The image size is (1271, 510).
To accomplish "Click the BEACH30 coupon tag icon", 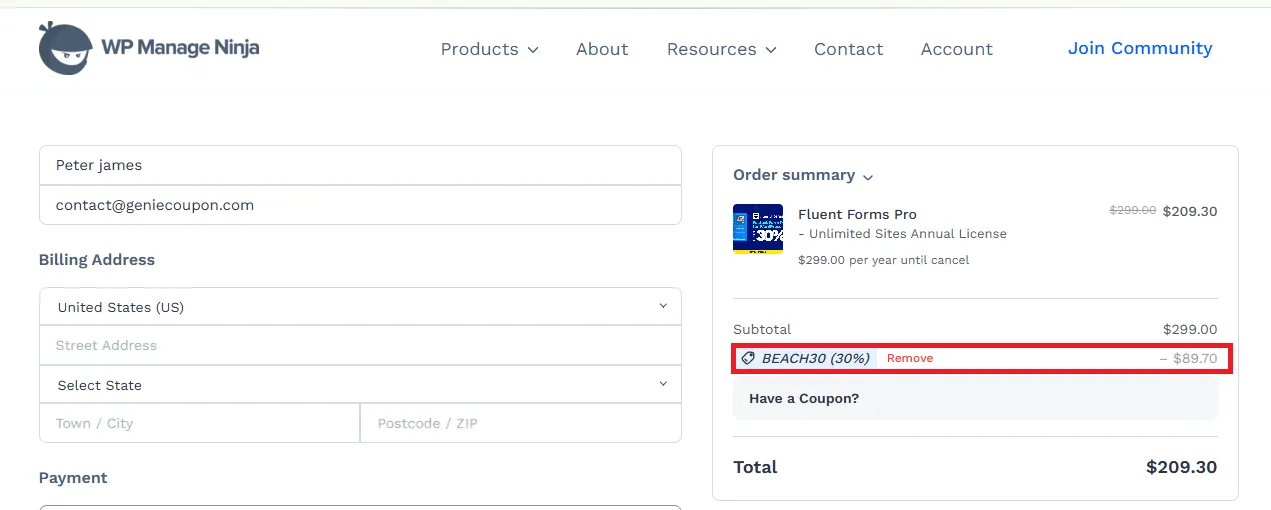I will (x=748, y=358).
